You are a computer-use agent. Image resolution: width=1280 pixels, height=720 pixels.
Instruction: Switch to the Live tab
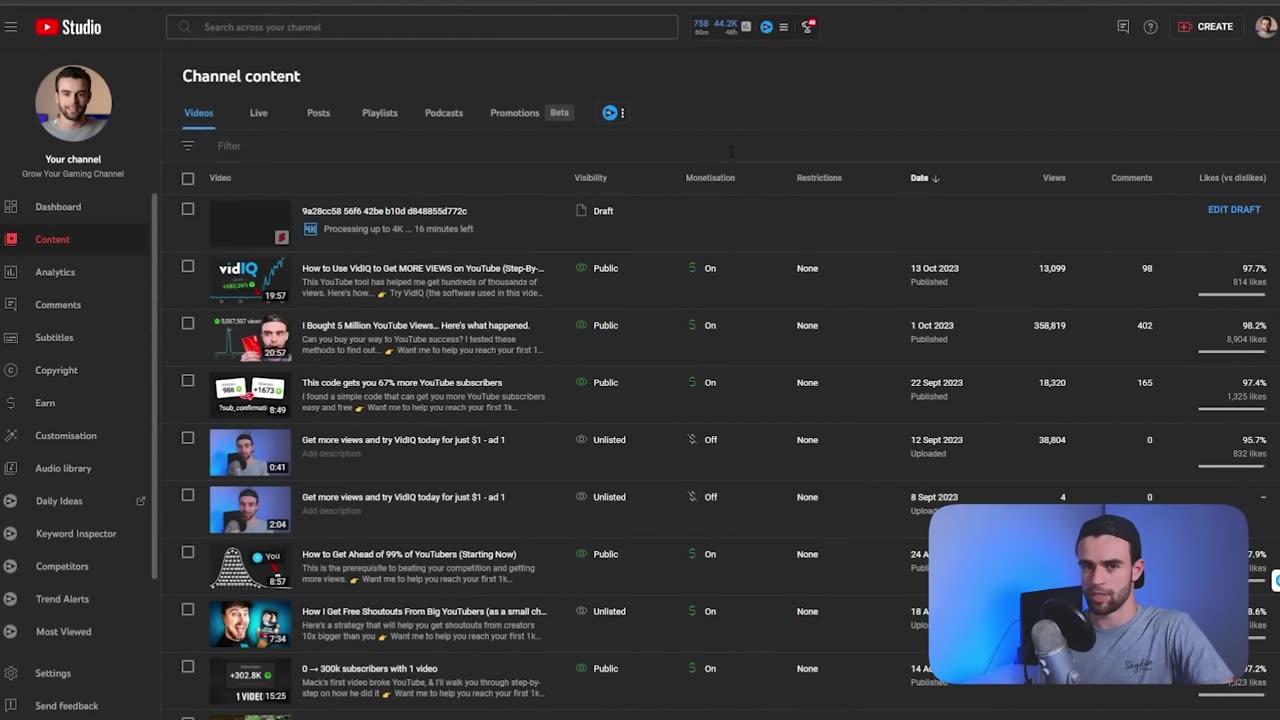pos(258,113)
